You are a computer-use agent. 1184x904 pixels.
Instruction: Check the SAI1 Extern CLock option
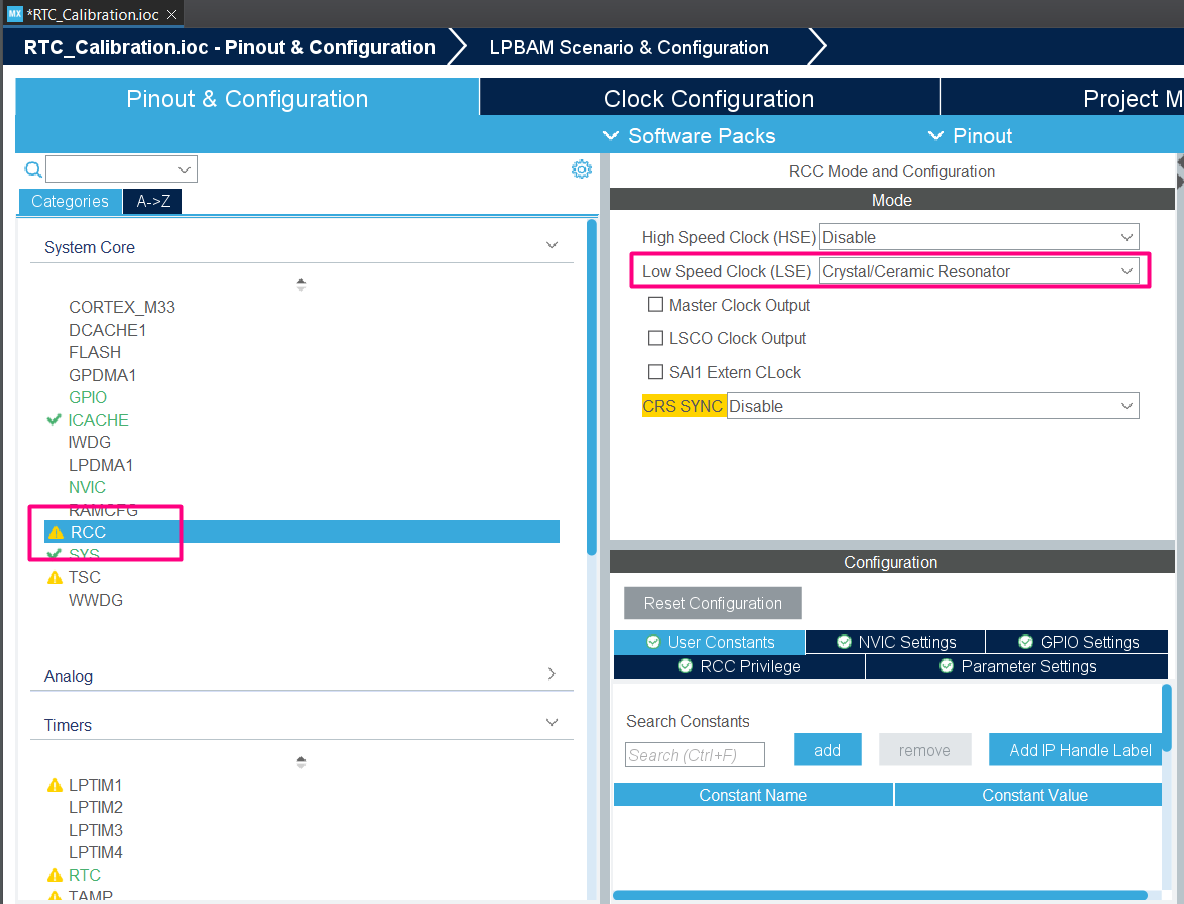[655, 371]
